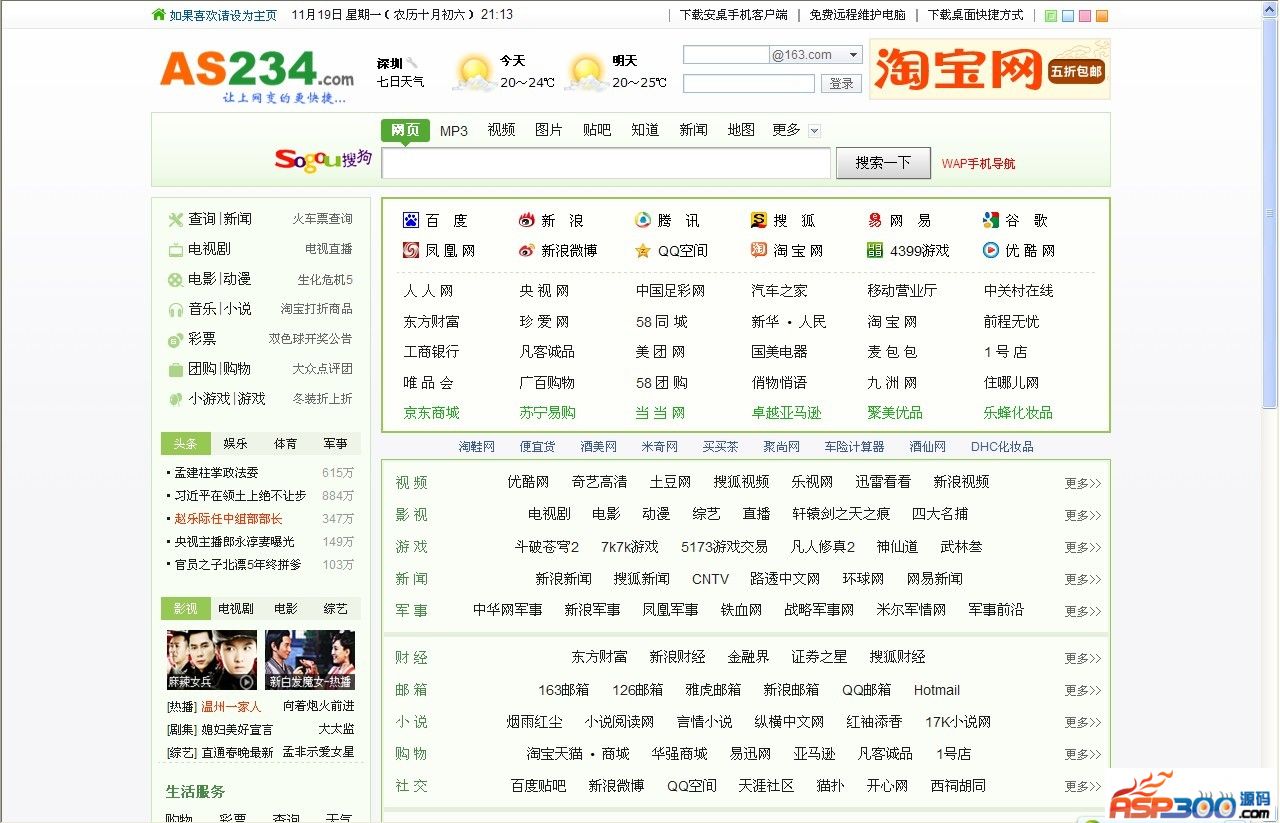
Task: Select the MP3 search tab
Action: coord(454,131)
